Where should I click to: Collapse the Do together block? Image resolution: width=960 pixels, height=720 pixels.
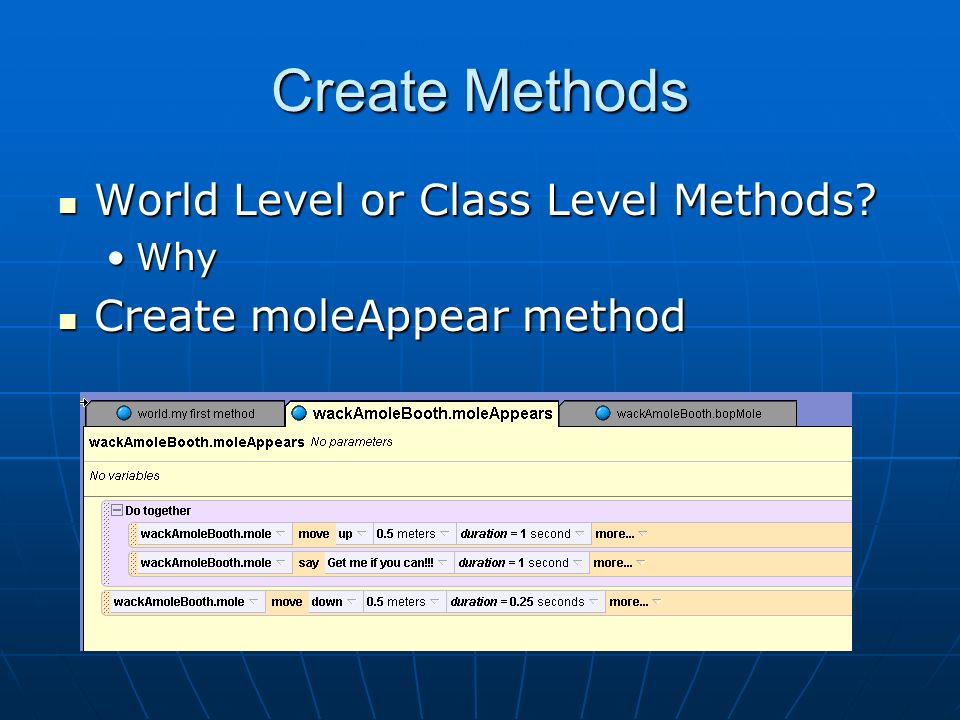coord(117,510)
